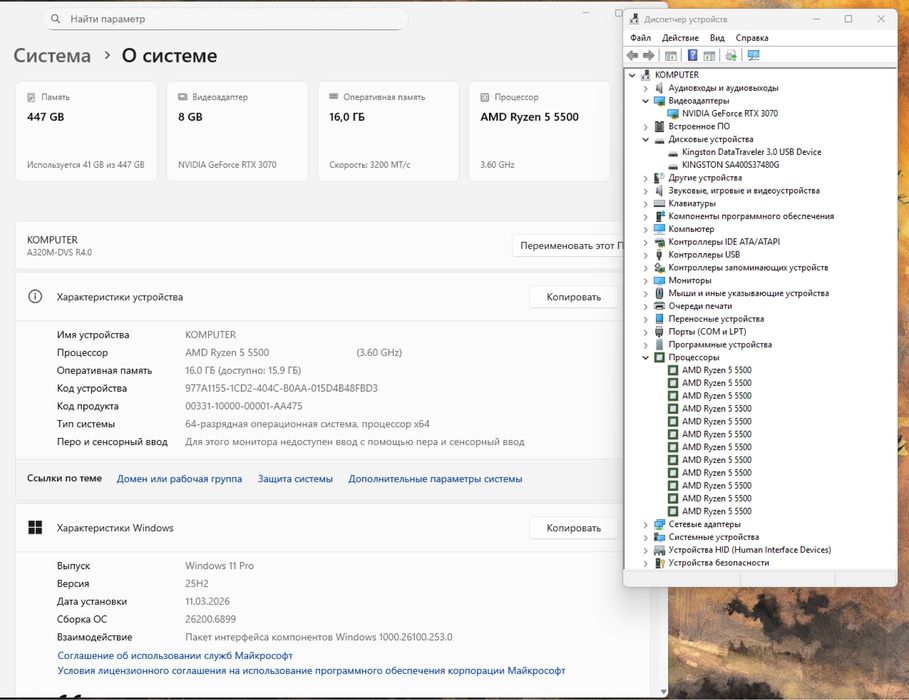Collapse the Процессоры tree node
The height and width of the screenshot is (700, 909).
645,357
